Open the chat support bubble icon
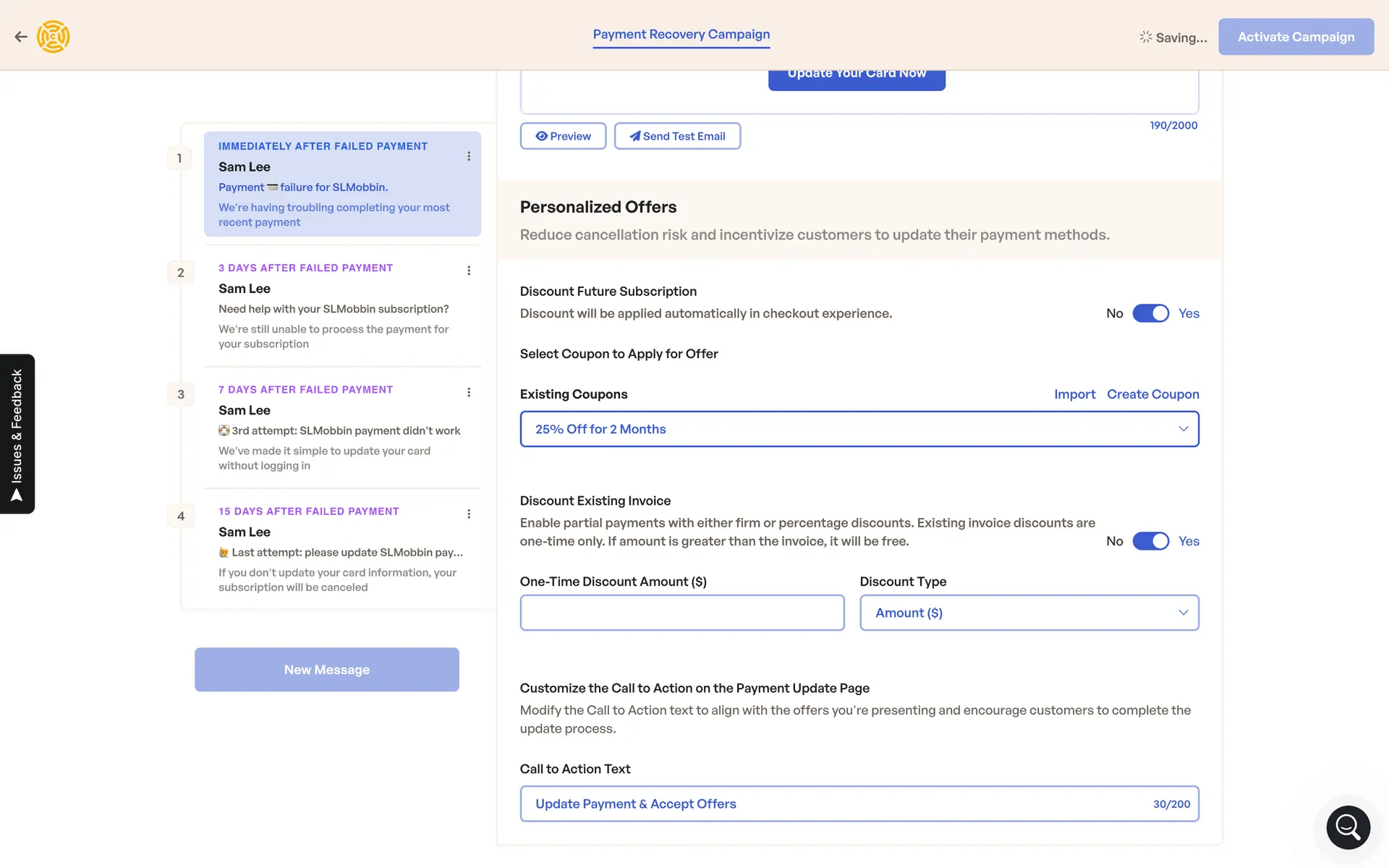 point(1348,827)
